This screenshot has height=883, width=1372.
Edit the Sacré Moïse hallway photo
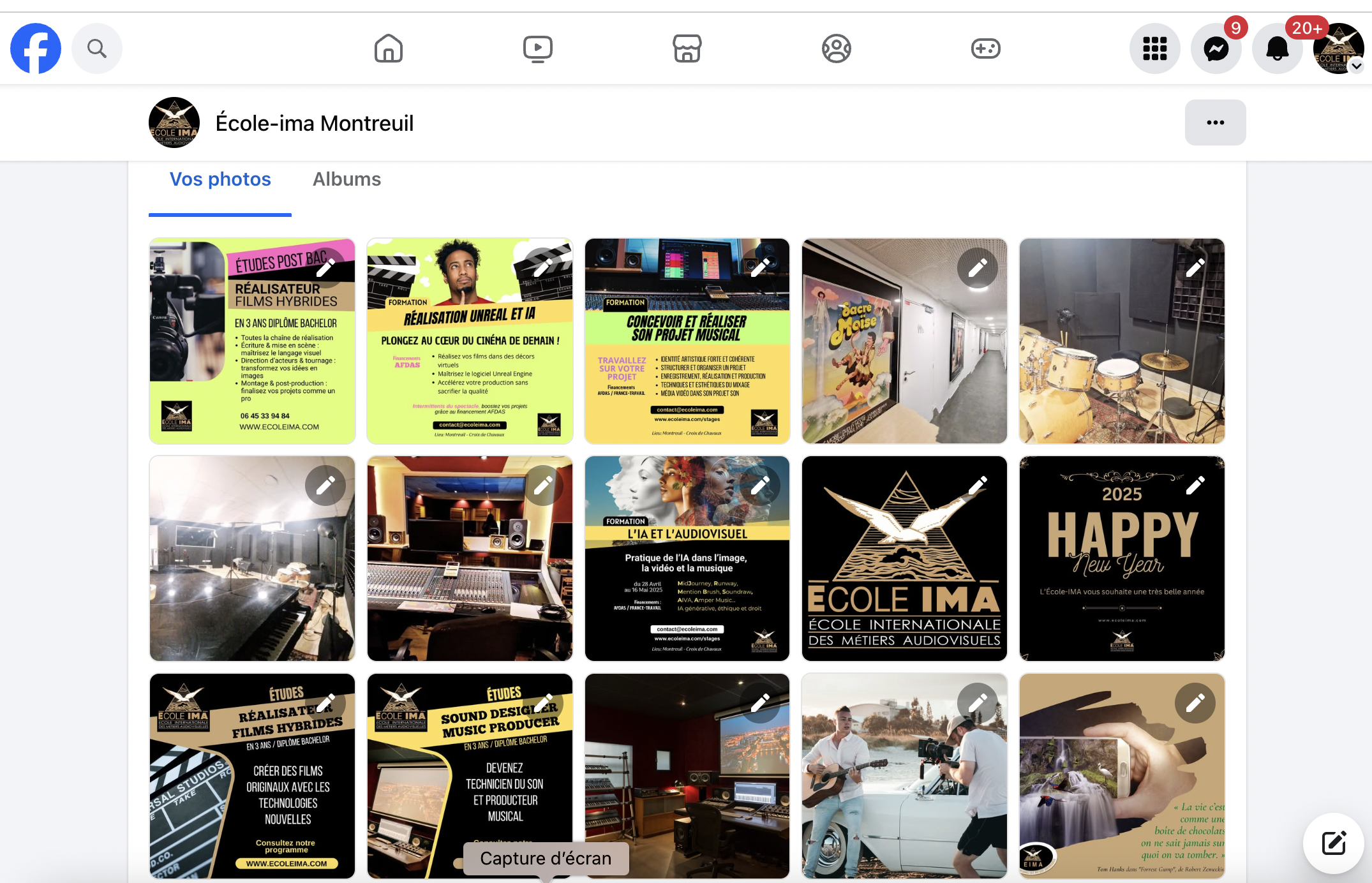tap(978, 268)
